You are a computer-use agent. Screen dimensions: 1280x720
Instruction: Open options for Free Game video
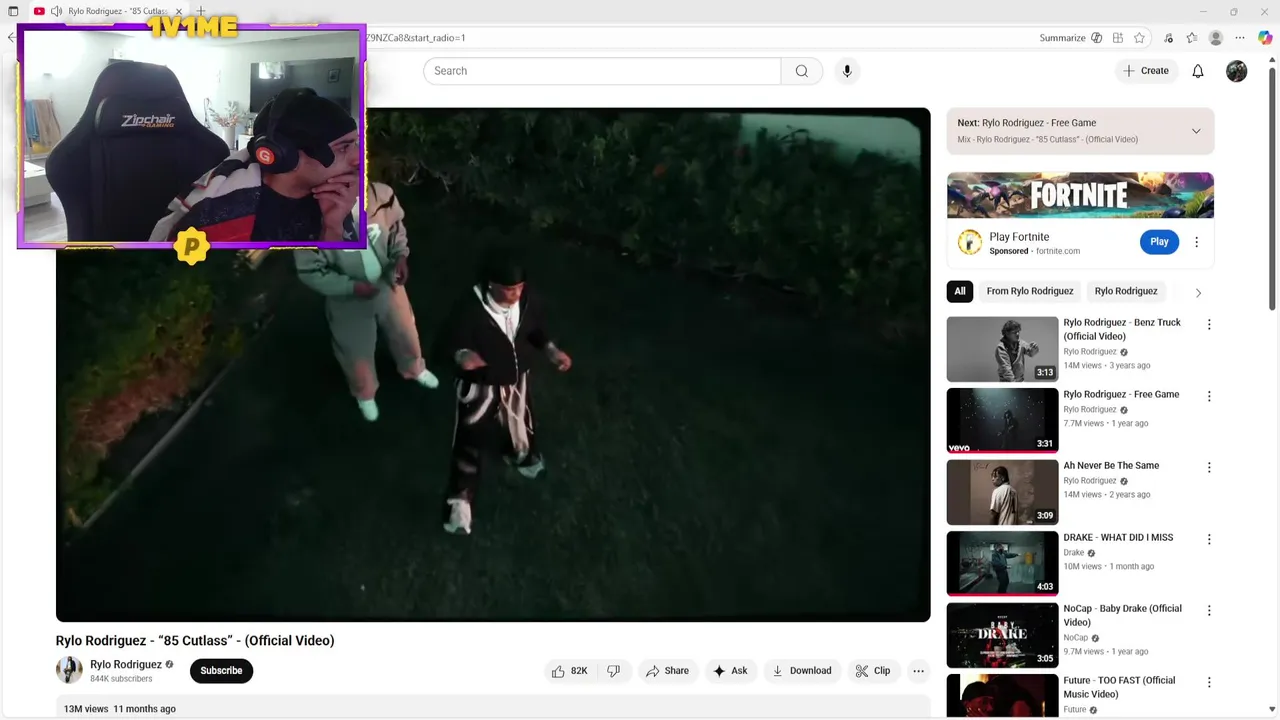tap(1209, 396)
